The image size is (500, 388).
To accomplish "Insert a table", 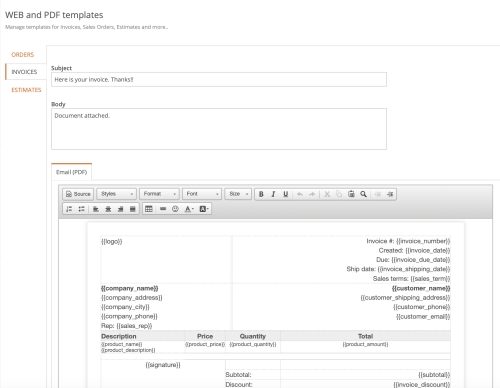I will (x=149, y=209).
